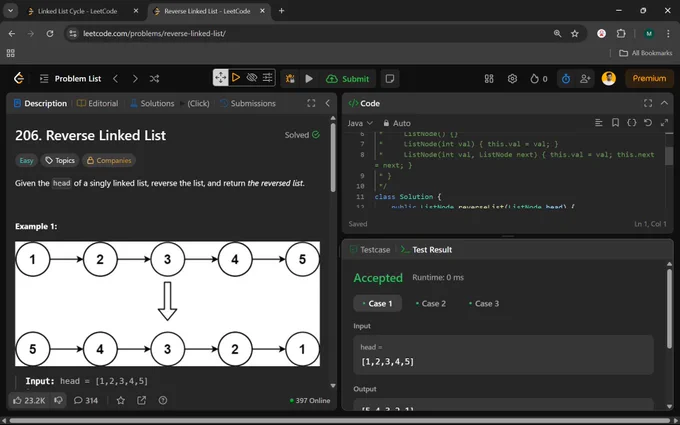Open the help question mark icon
Image resolution: width=680 pixels, height=425 pixels.
pyautogui.click(x=163, y=400)
